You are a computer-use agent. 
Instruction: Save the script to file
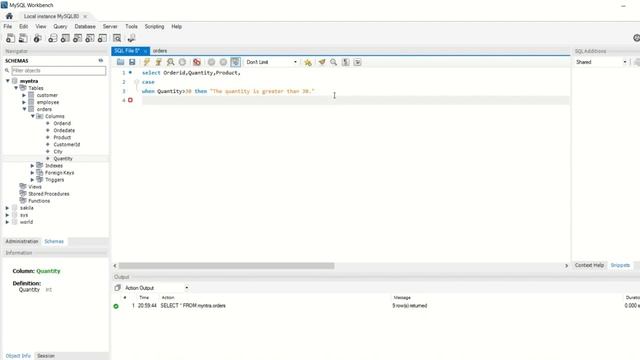coord(132,62)
